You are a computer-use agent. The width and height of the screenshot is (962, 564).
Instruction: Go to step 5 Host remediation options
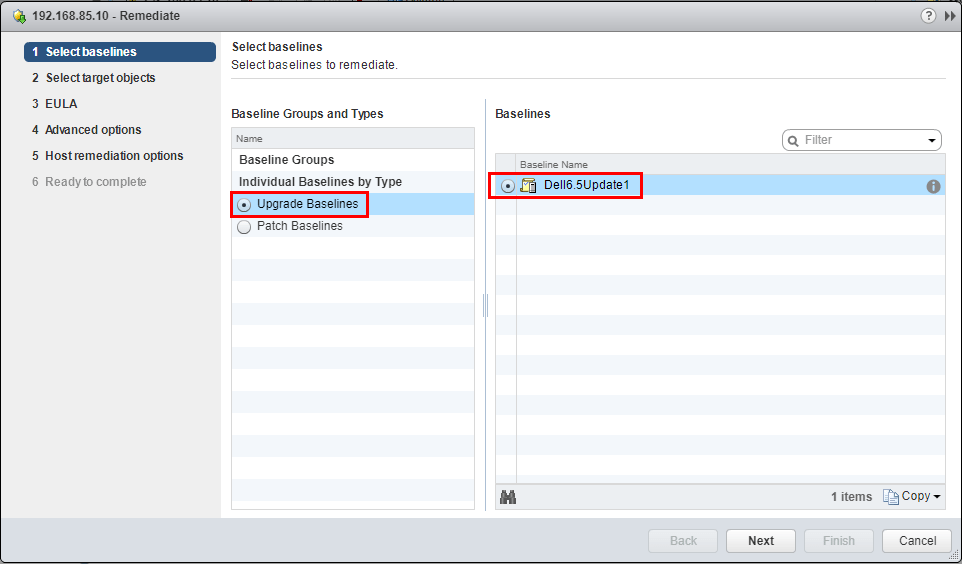click(107, 156)
